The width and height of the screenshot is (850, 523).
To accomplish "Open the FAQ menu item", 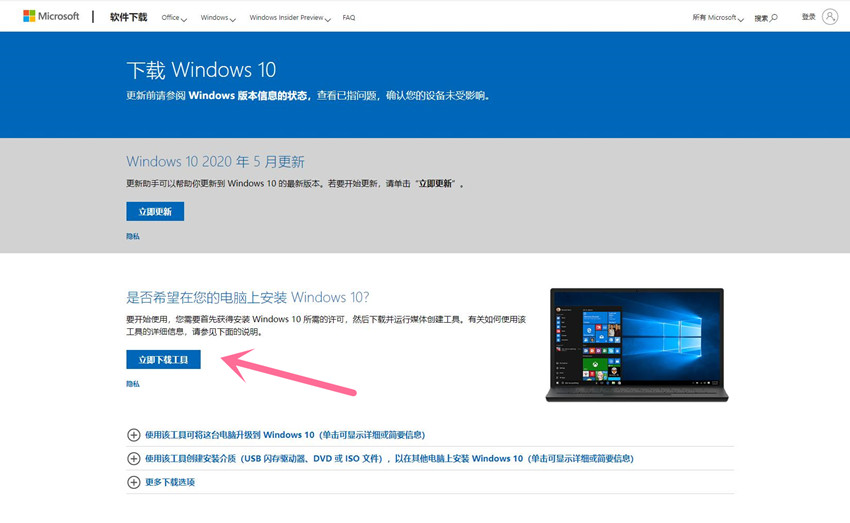I will click(349, 18).
